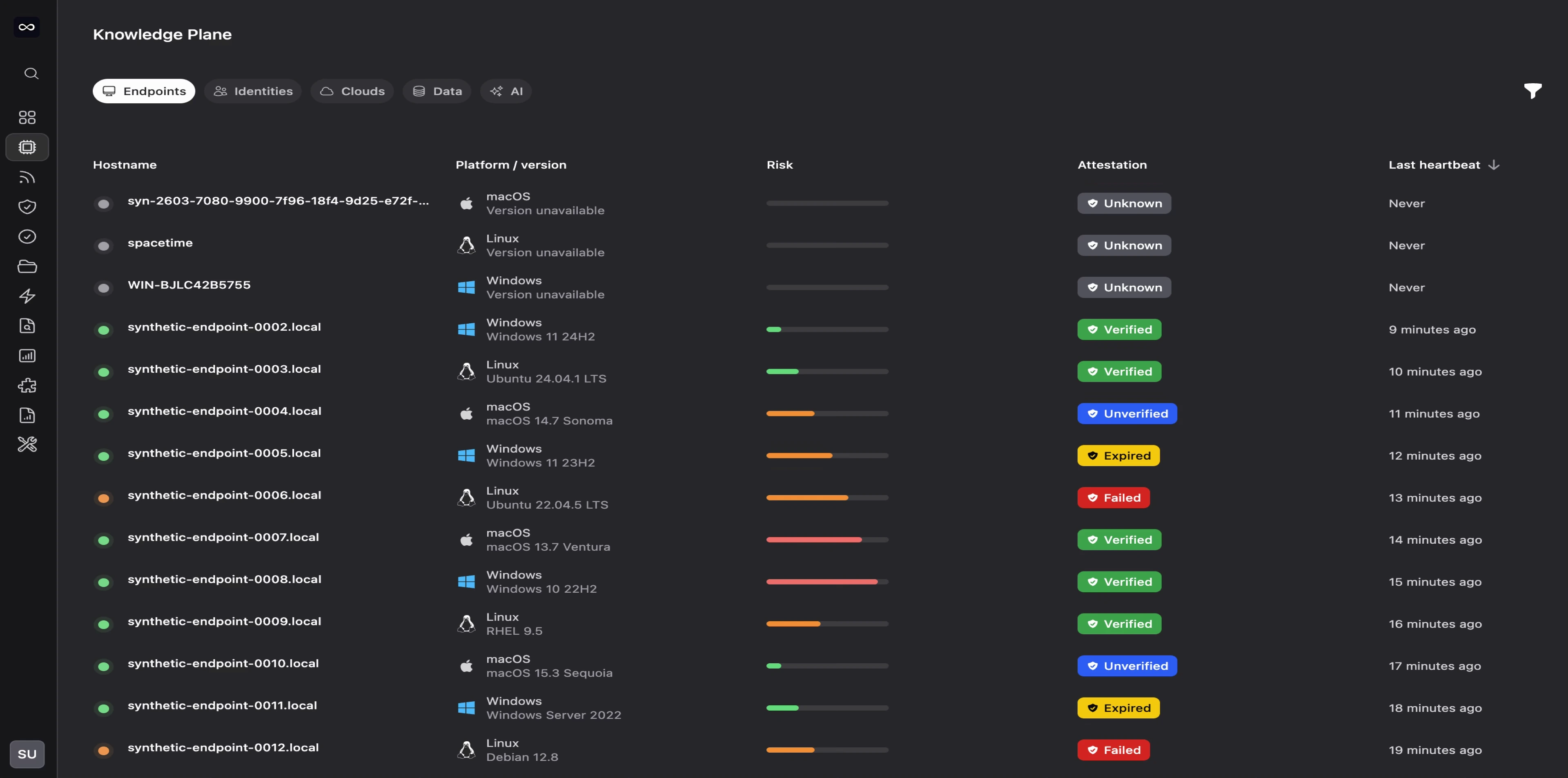This screenshot has height=778, width=1568.
Task: Open the report file sidebar icon
Action: tap(27, 416)
